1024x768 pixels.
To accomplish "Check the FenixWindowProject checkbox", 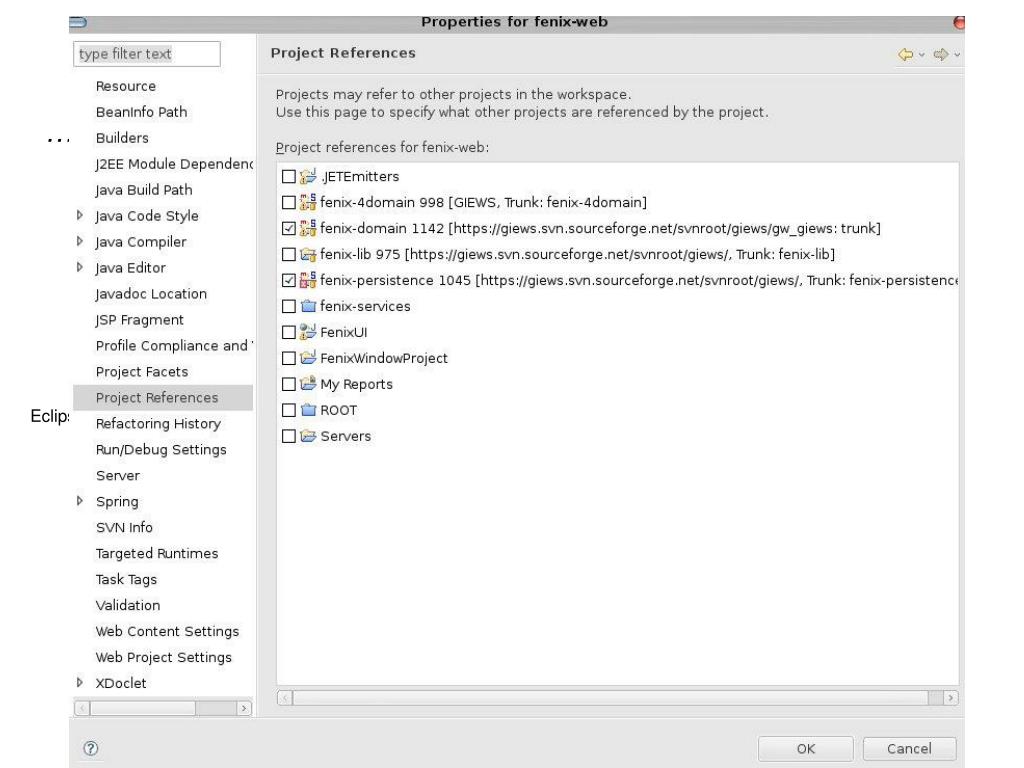I will (x=289, y=358).
